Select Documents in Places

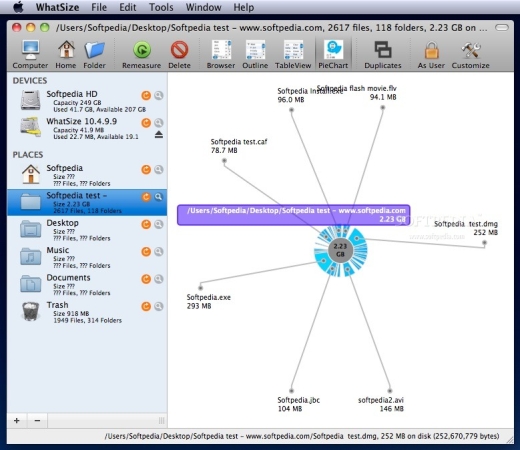(87, 285)
